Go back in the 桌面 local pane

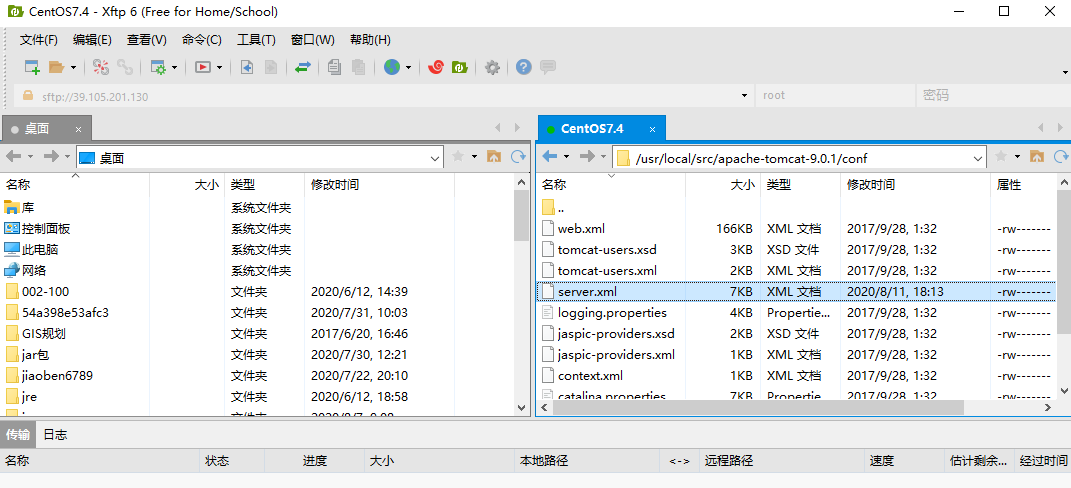[x=14, y=157]
